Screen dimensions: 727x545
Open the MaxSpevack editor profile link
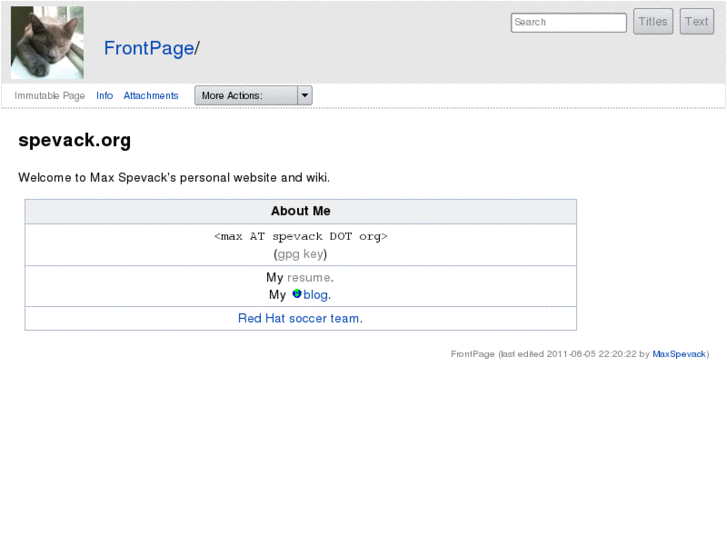(x=679, y=354)
